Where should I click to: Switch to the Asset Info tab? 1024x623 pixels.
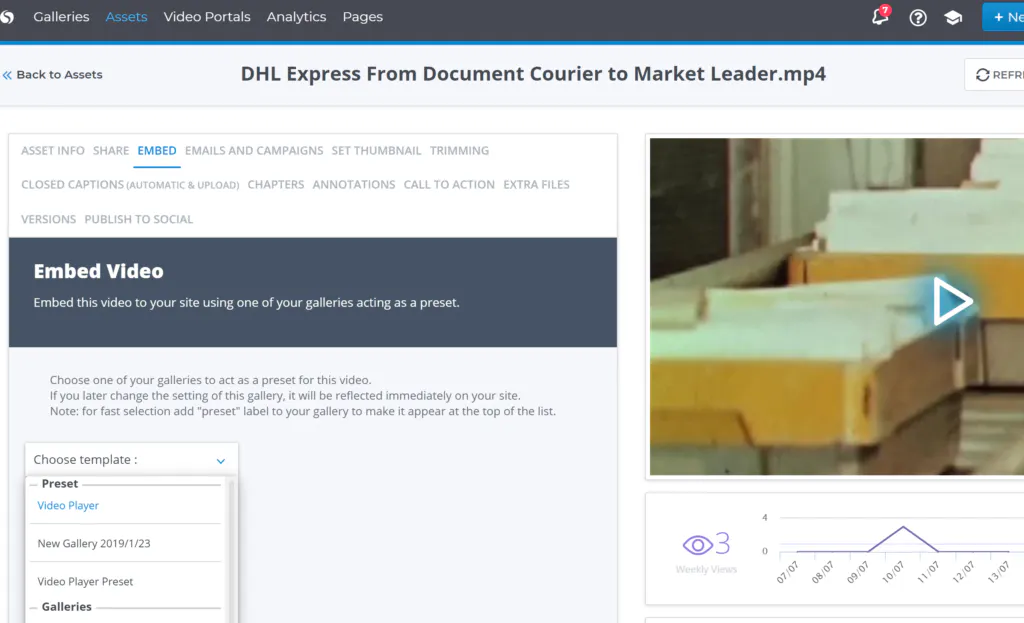coord(53,151)
